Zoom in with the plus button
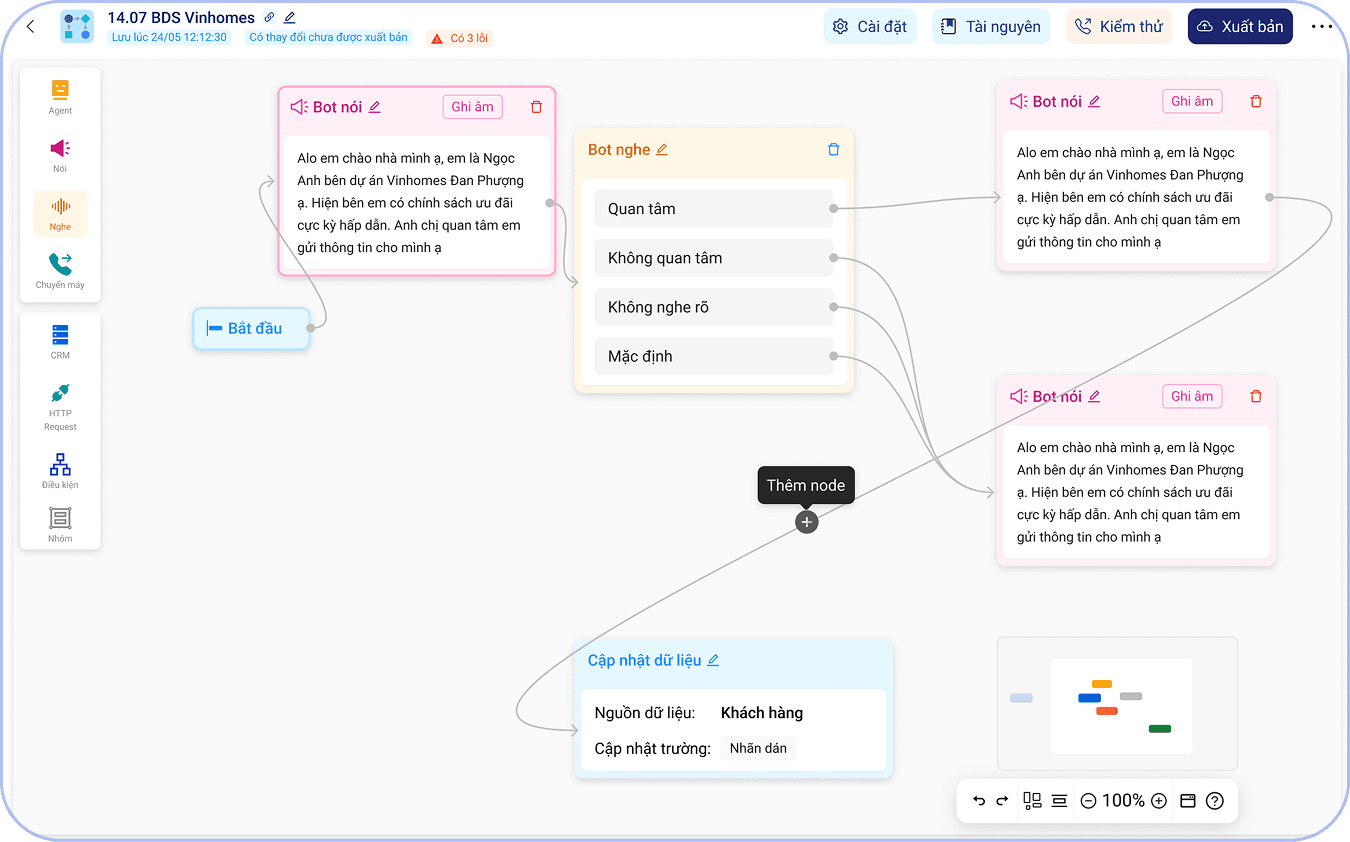1350x842 pixels. pos(1159,801)
